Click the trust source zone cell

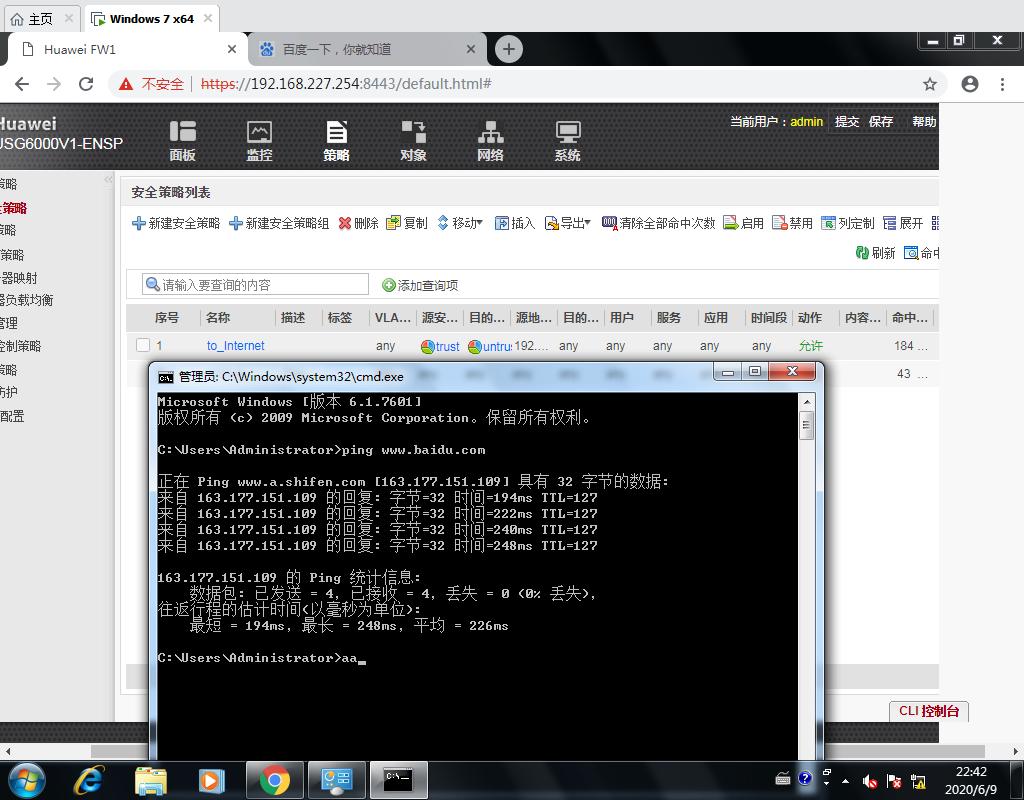(440, 346)
